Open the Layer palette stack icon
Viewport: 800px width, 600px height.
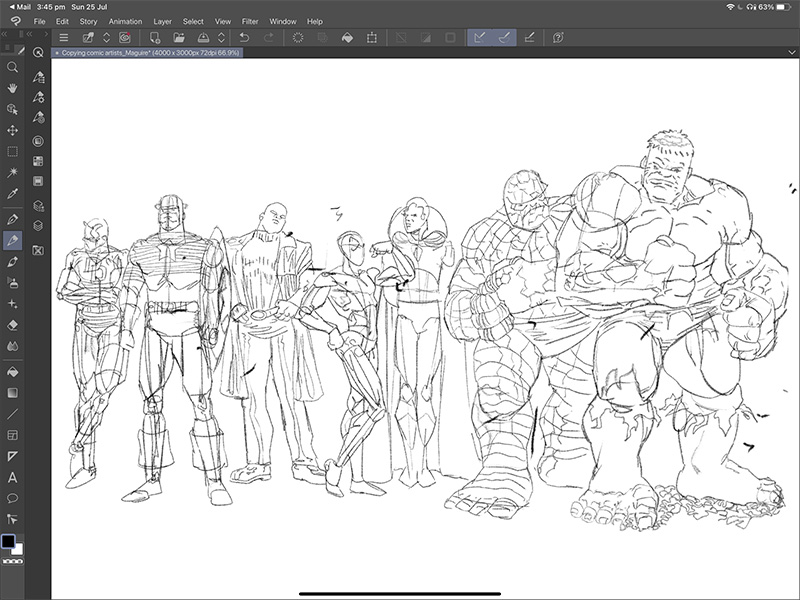(38, 226)
